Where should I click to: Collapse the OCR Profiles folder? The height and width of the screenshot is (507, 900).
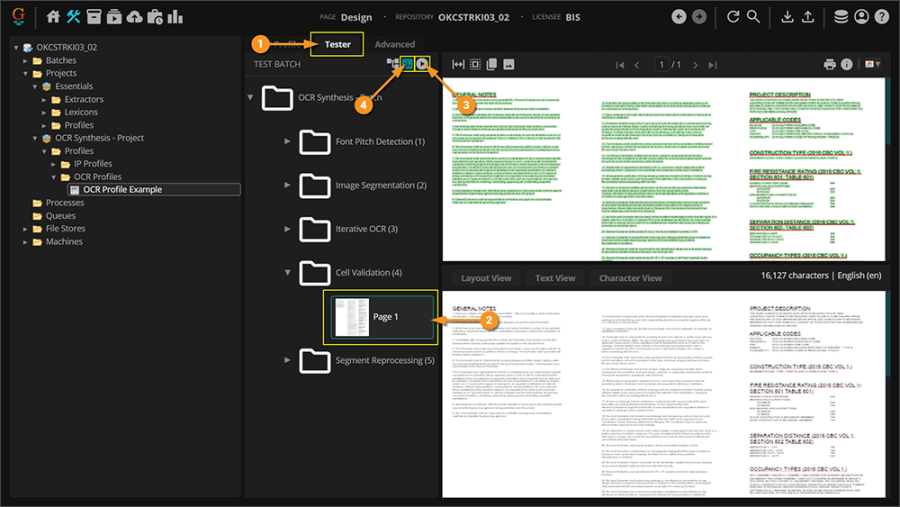coord(53,177)
